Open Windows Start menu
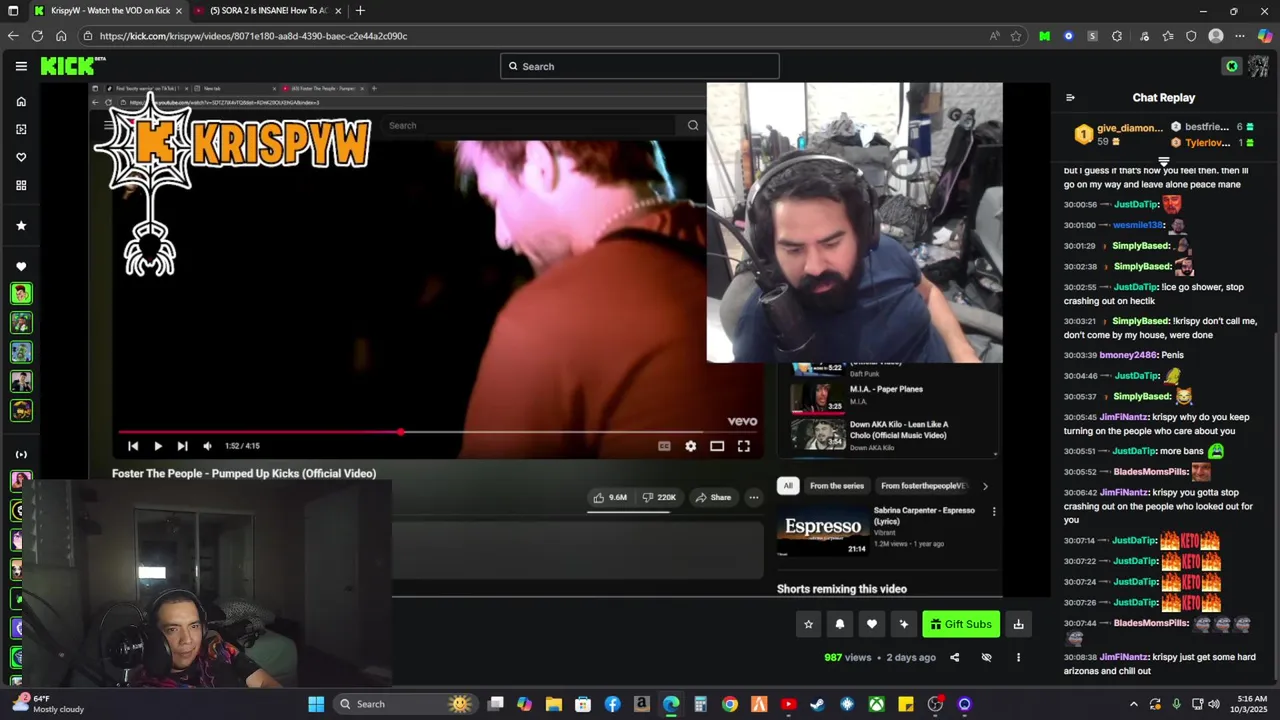The width and height of the screenshot is (1280, 720). coord(316,704)
